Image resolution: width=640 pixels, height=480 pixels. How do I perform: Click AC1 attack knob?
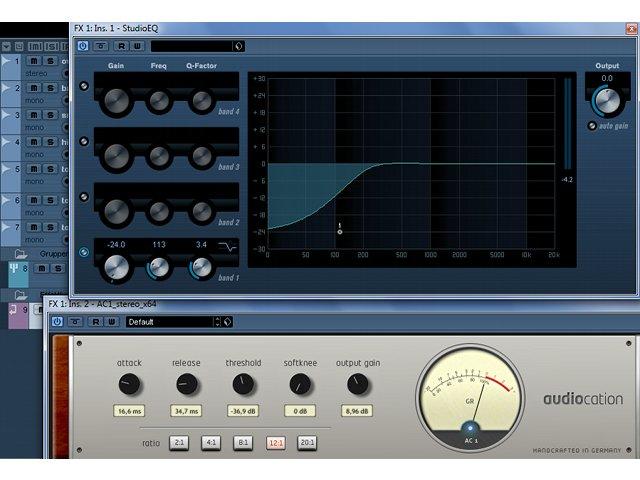pos(129,384)
